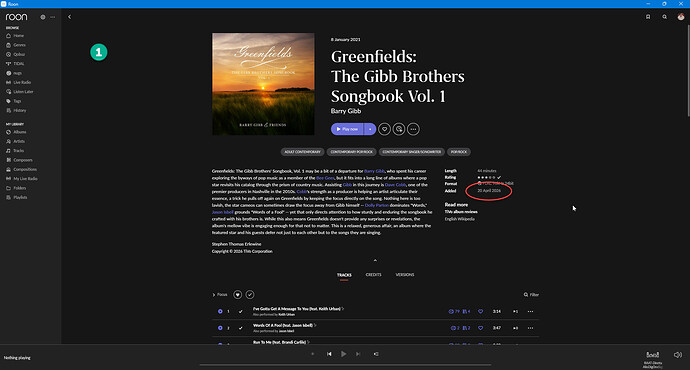The height and width of the screenshot is (370, 690).
Task: Open the Barry Gibb artist name below the title
Action: pos(346,111)
